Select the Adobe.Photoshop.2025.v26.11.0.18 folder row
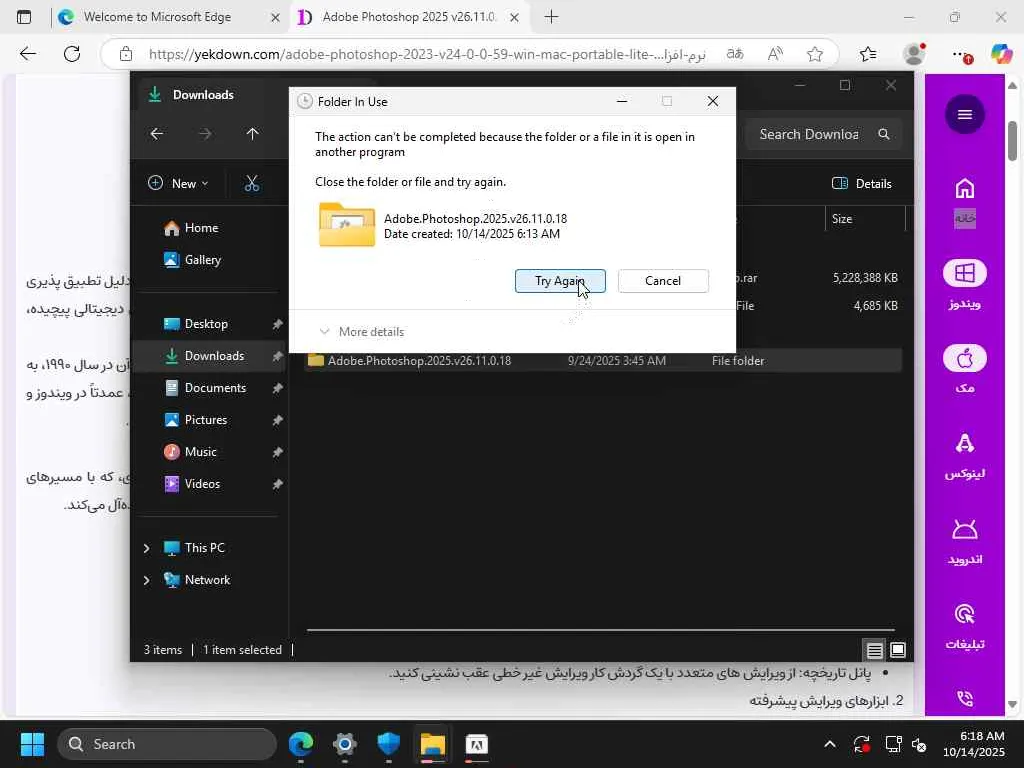1024x768 pixels. tap(602, 360)
